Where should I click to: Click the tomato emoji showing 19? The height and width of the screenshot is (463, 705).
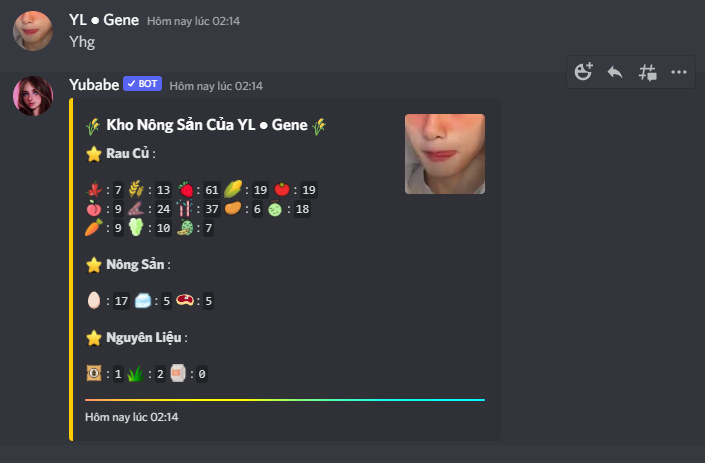(x=282, y=189)
